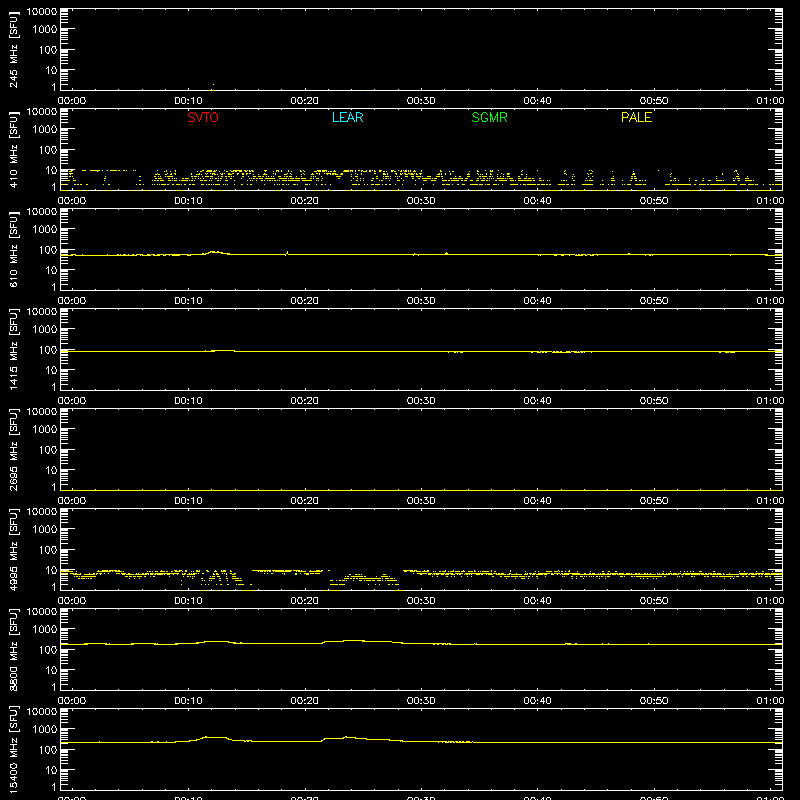
Task: Click 00:10 time label under 245 MHz plot
Action: tap(188, 101)
